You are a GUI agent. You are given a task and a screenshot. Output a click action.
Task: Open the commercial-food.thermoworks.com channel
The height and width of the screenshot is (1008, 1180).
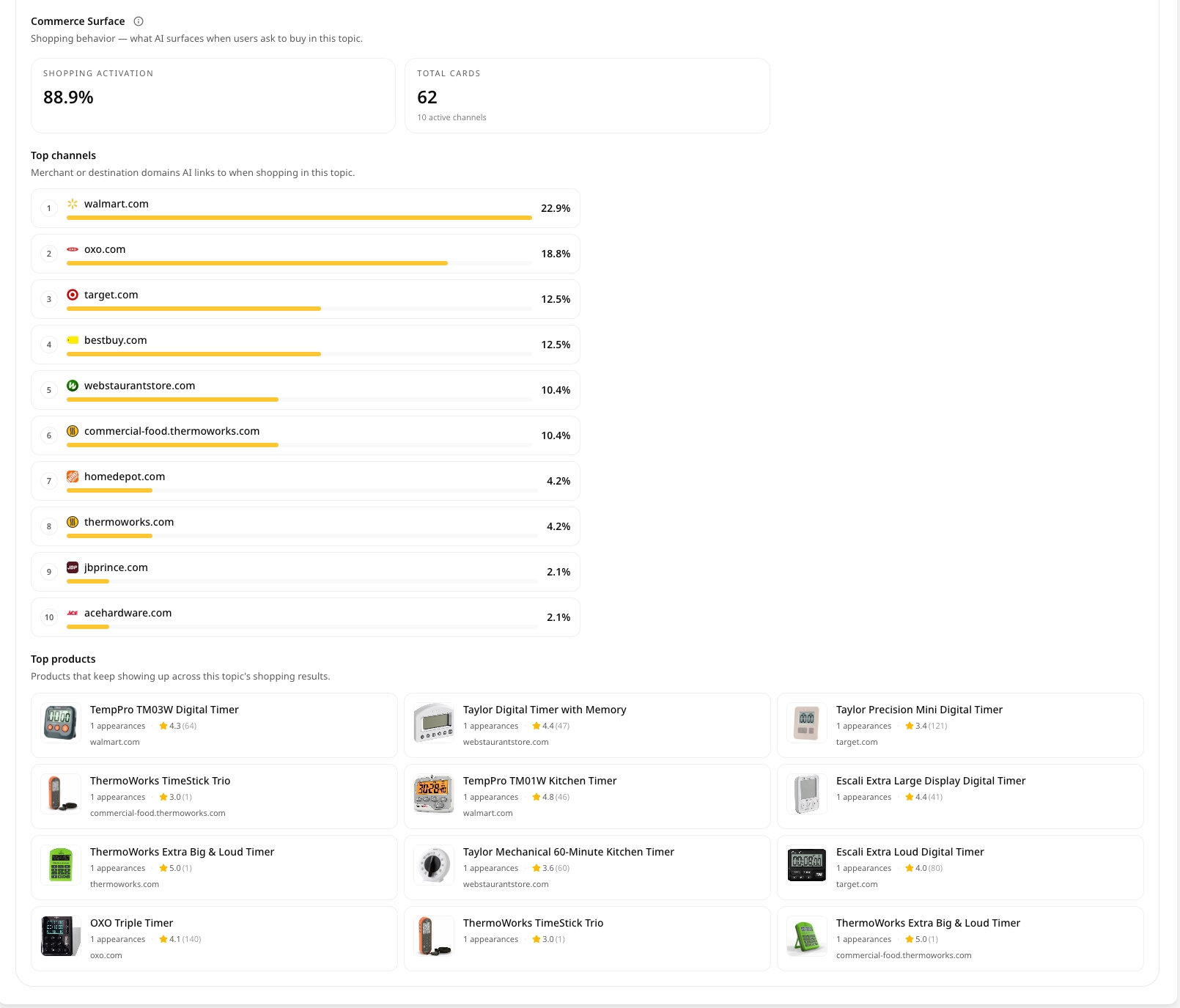tap(306, 435)
